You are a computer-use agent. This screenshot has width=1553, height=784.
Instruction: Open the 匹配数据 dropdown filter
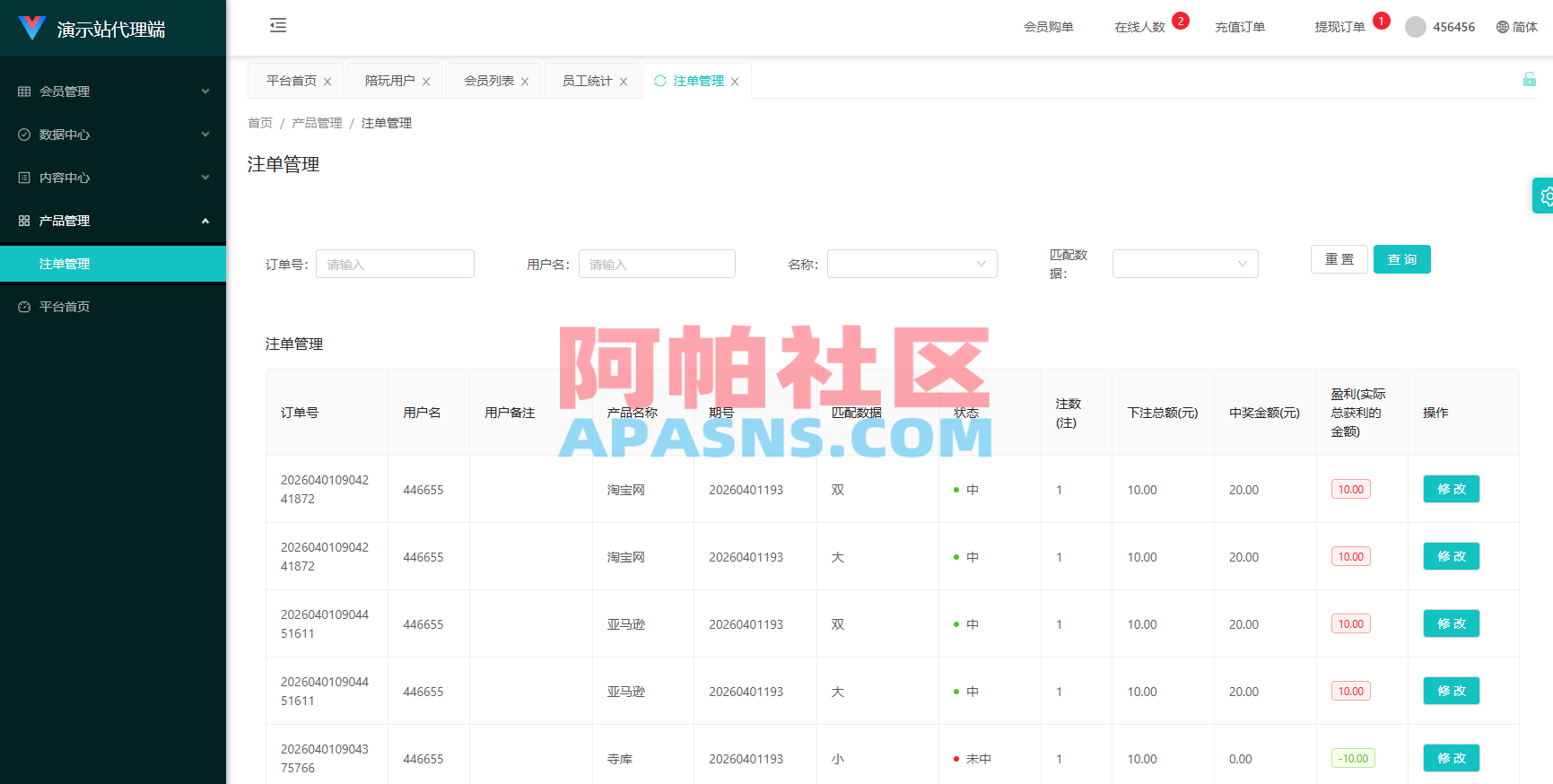coord(1185,264)
